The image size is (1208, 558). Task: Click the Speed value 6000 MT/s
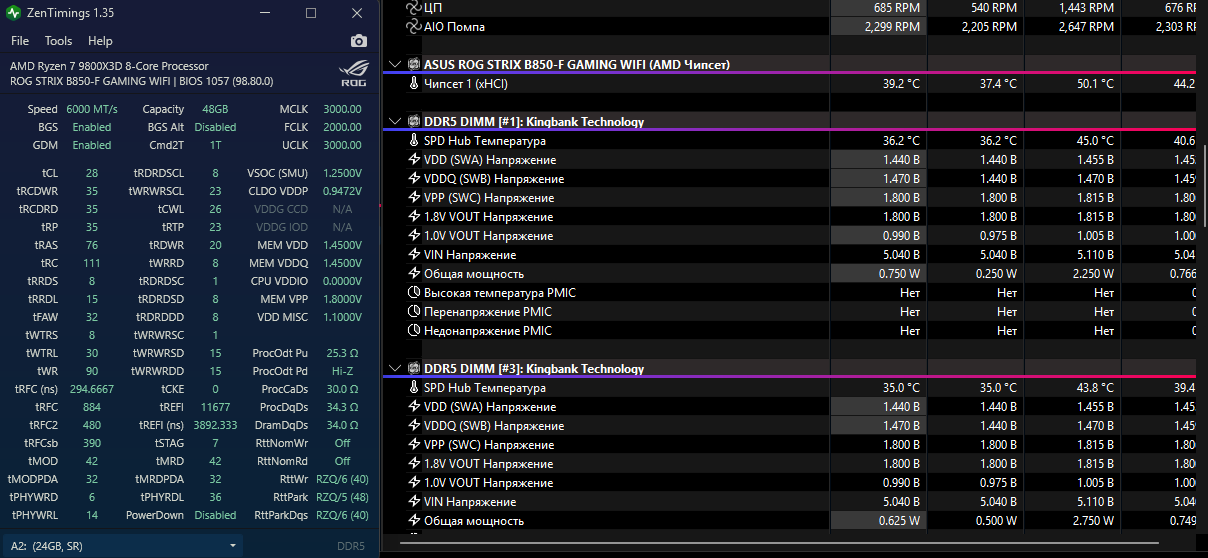[x=92, y=109]
